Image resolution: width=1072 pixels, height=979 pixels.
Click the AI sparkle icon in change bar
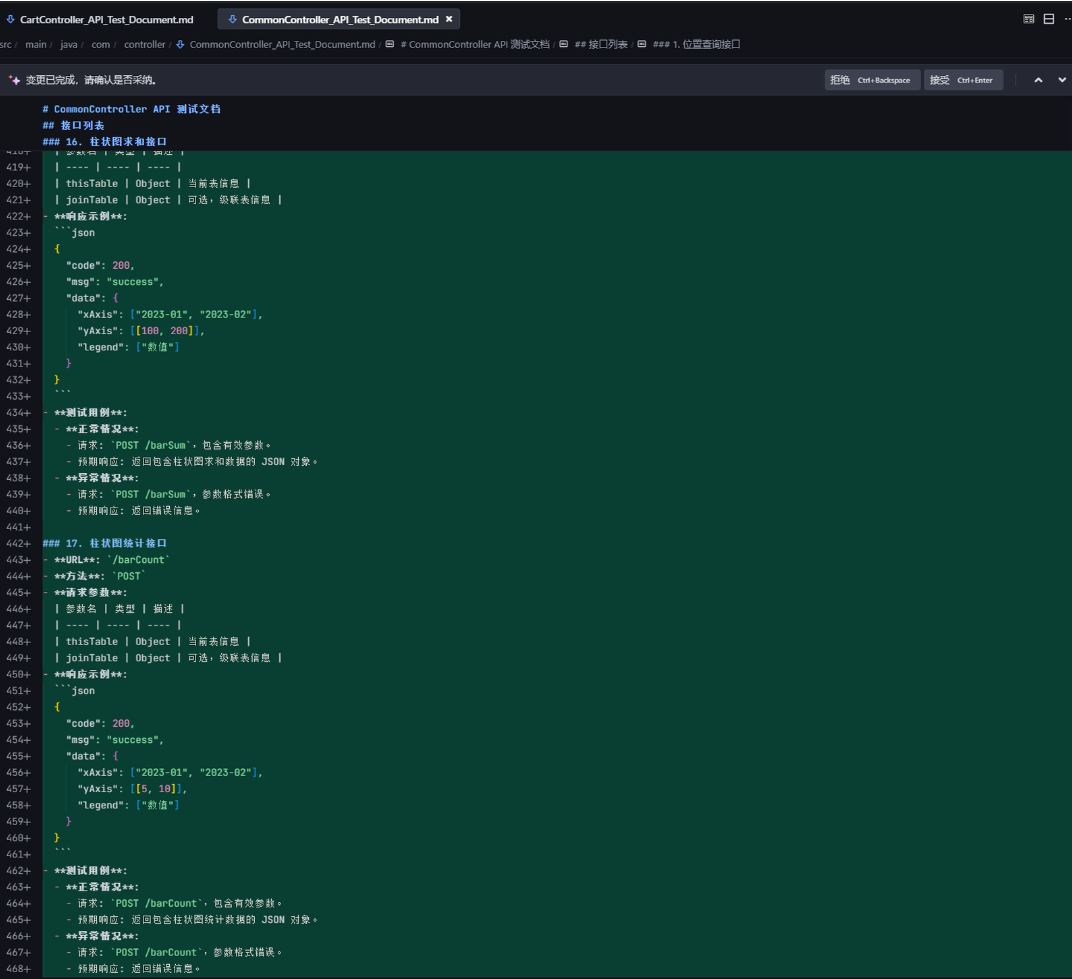14,80
